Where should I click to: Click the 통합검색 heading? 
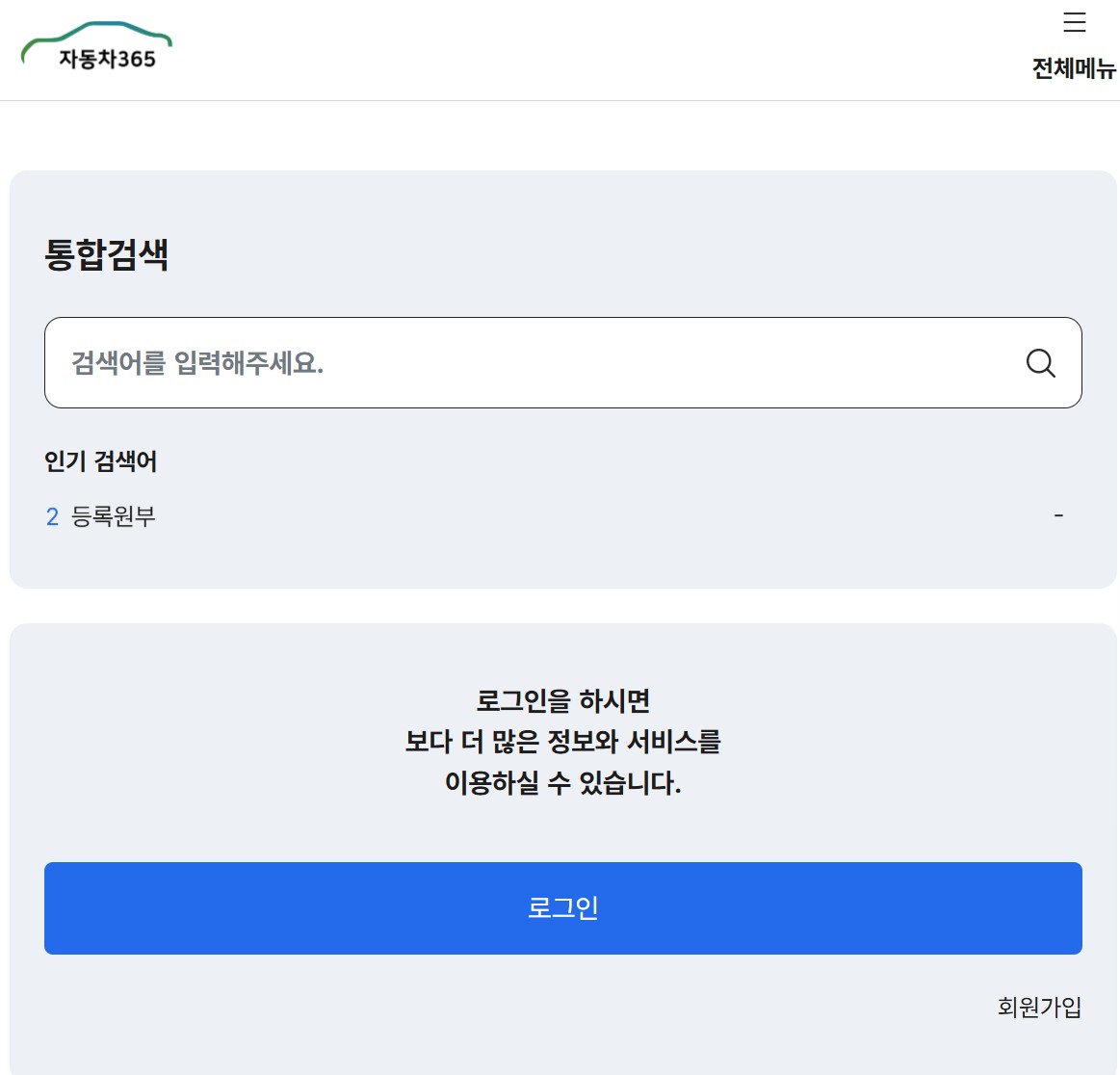[x=107, y=255]
